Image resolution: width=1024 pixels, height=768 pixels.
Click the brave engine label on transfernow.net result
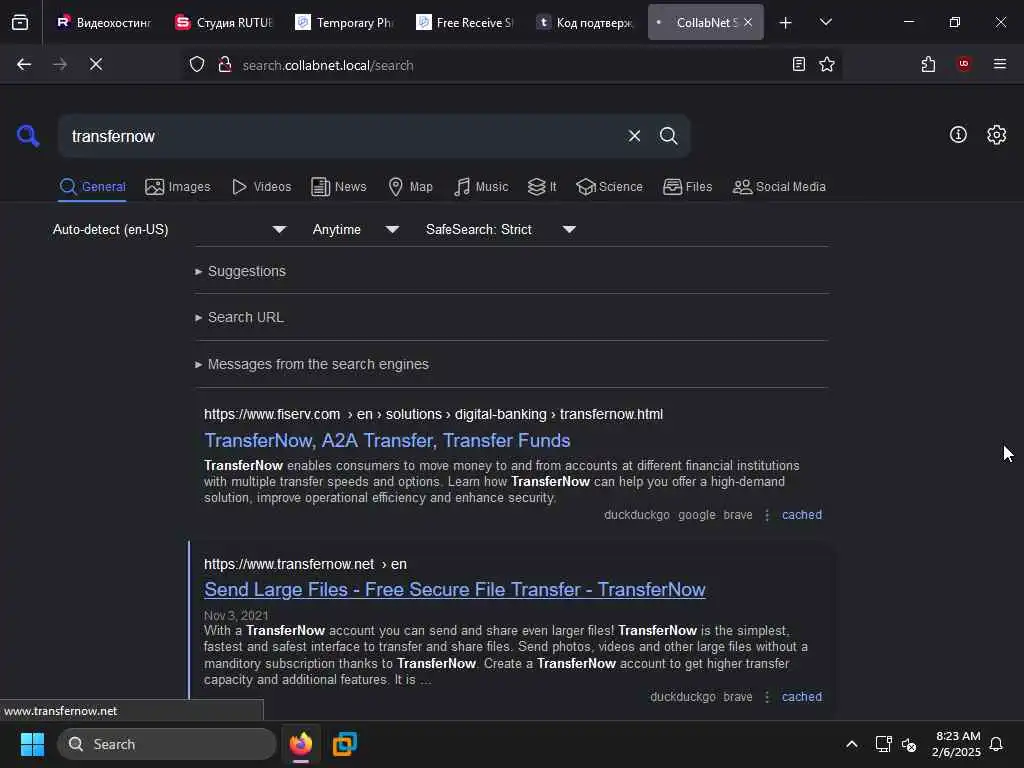[x=738, y=697]
